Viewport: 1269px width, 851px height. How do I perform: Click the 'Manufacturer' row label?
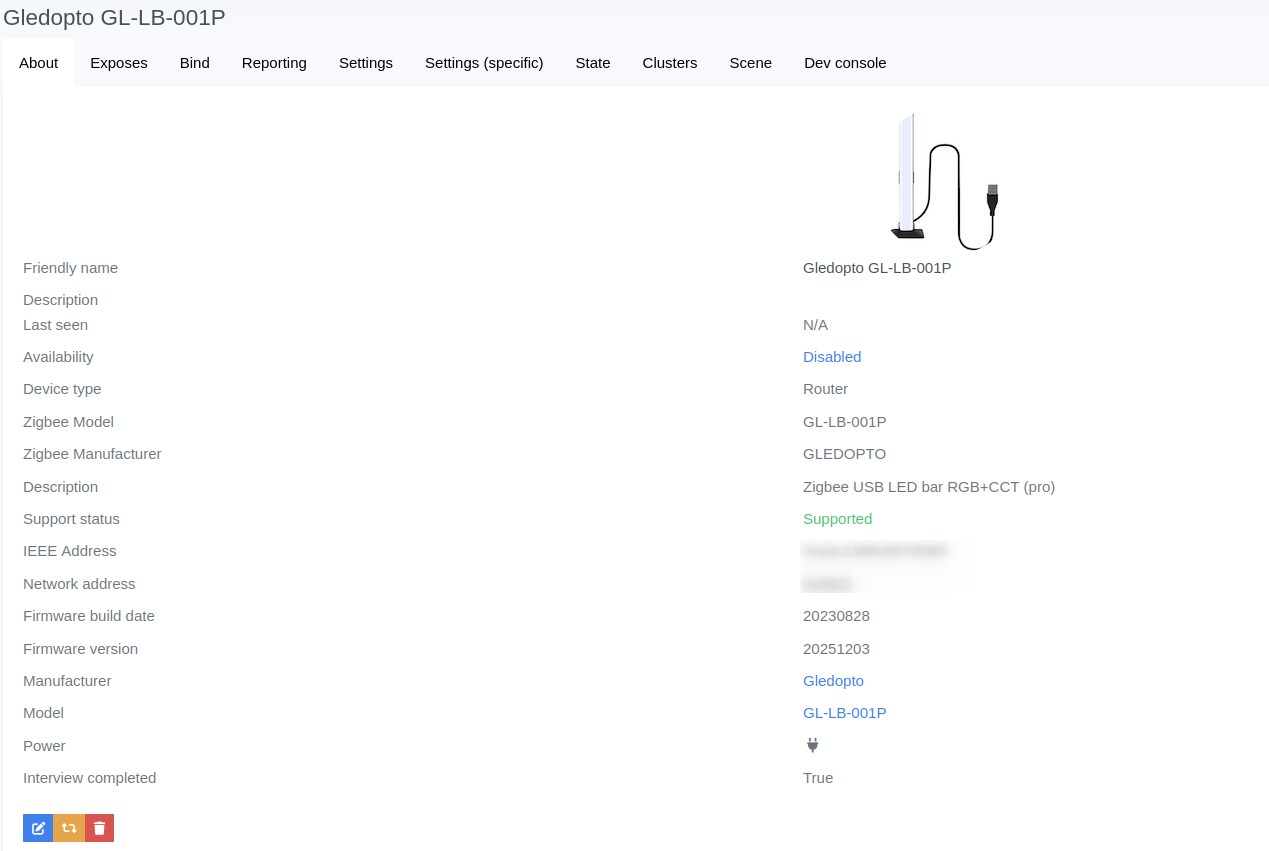(x=67, y=681)
